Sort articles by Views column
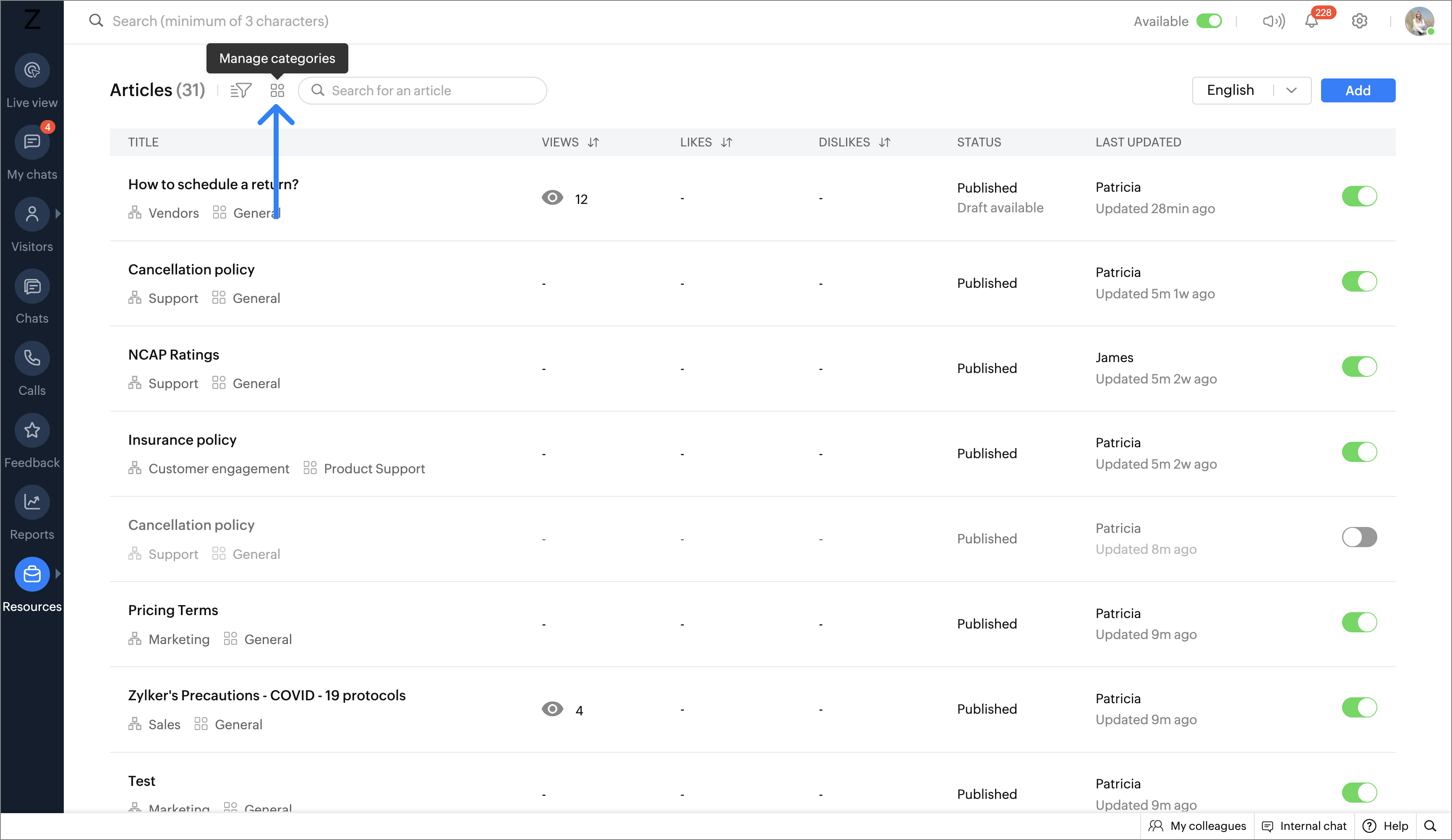This screenshot has height=840, width=1452. pos(593,142)
